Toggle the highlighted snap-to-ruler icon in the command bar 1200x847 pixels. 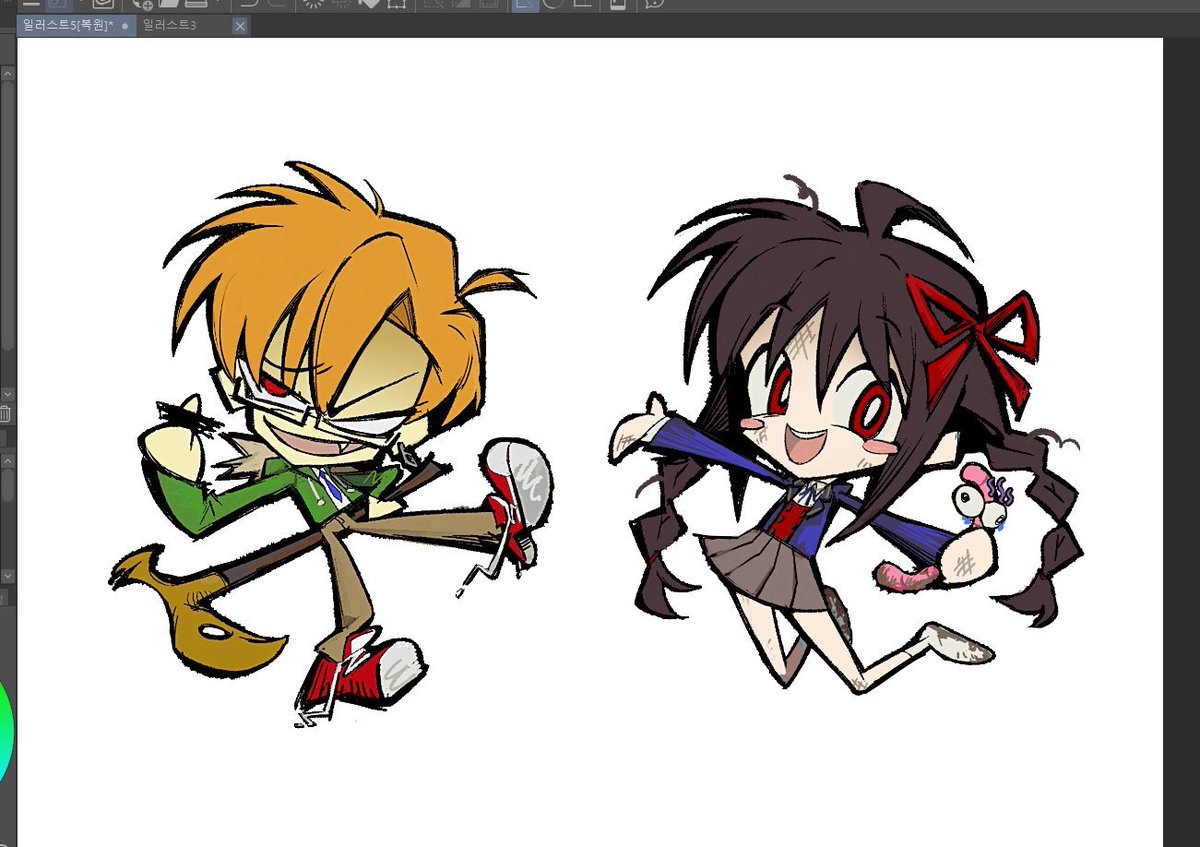524,4
